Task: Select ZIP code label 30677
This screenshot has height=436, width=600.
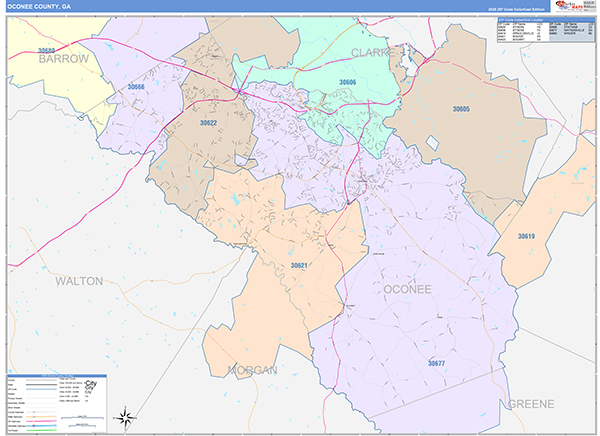Action: click(436, 363)
